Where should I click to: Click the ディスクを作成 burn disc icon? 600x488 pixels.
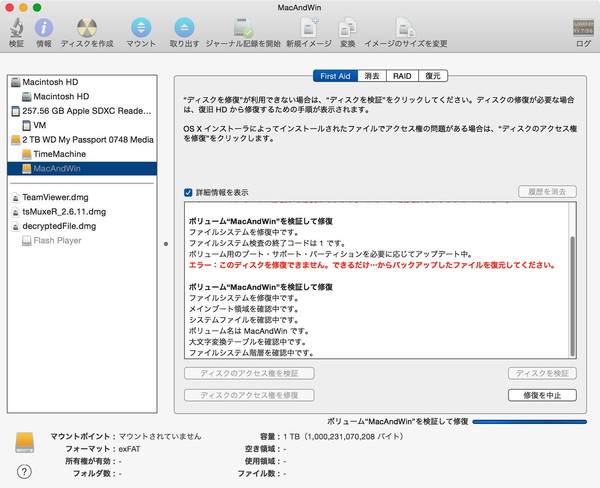(x=87, y=28)
